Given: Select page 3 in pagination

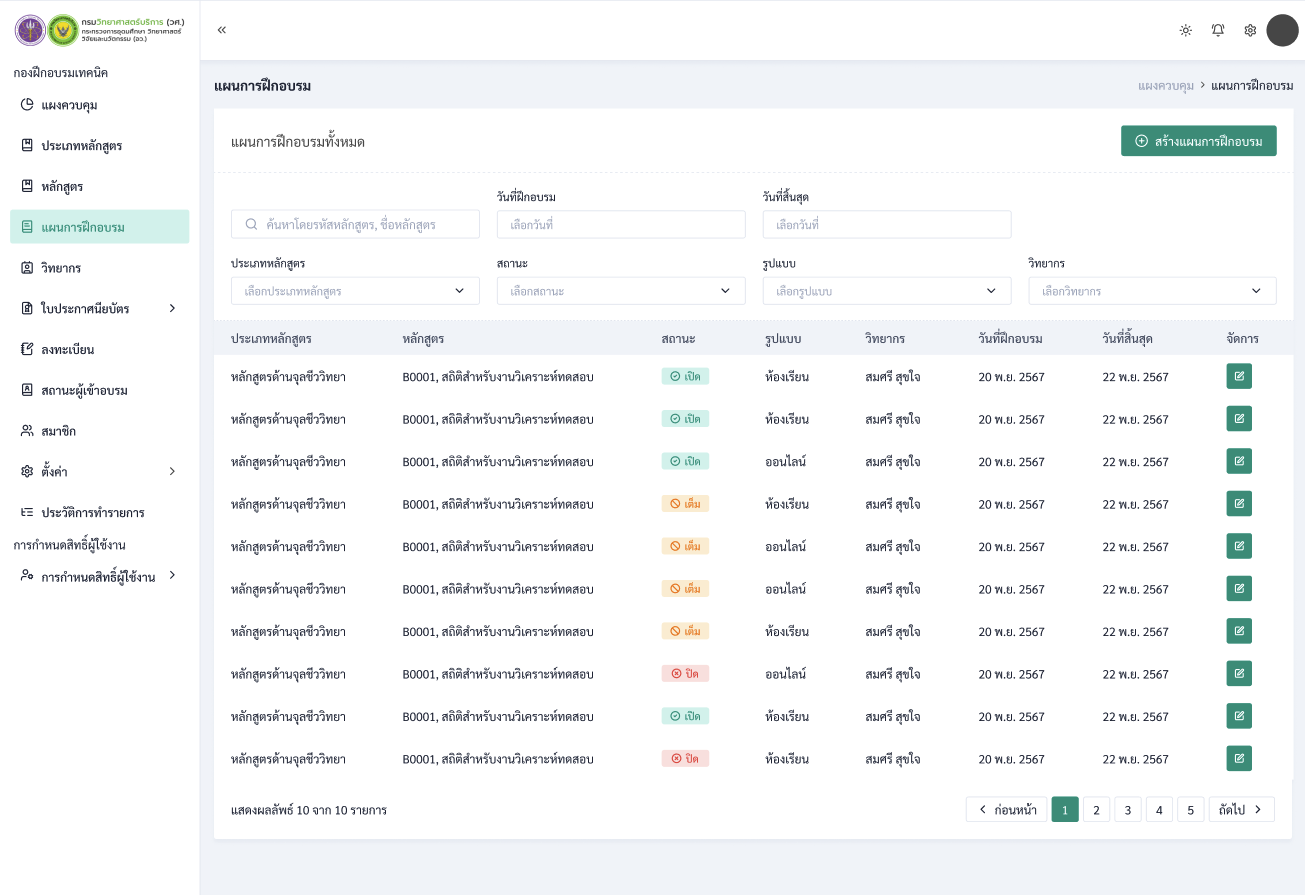Looking at the screenshot, I should click(1127, 809).
